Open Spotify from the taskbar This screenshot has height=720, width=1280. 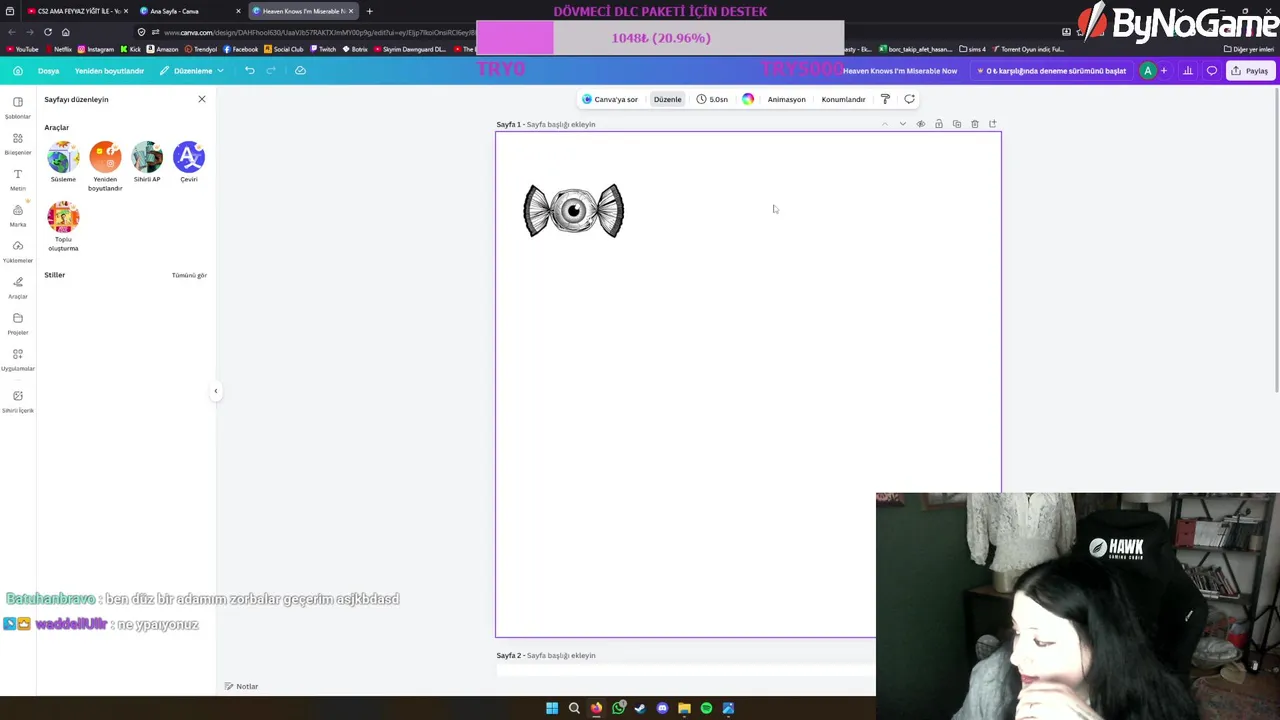click(706, 708)
